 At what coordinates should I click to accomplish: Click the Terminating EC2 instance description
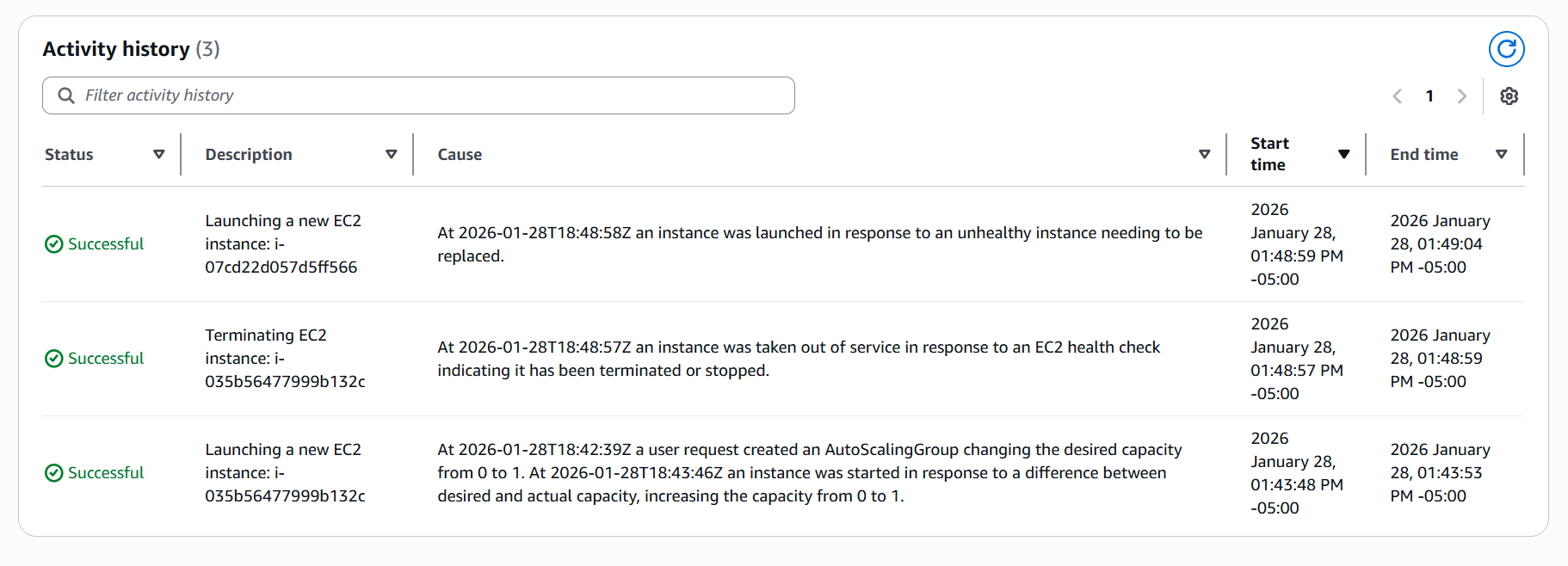[285, 359]
